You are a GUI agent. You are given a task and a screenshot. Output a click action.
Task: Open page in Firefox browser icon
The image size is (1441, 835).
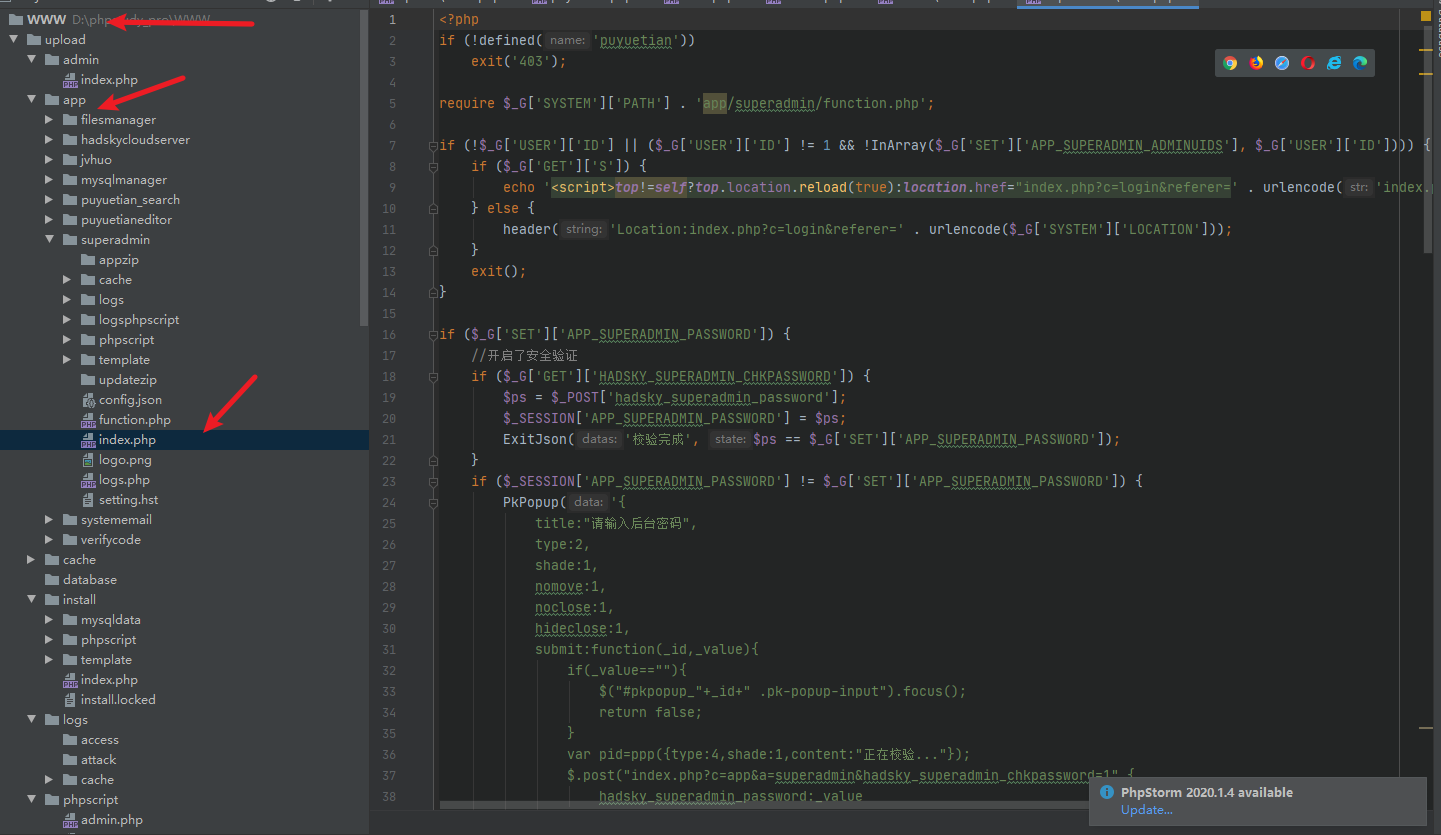(1256, 63)
